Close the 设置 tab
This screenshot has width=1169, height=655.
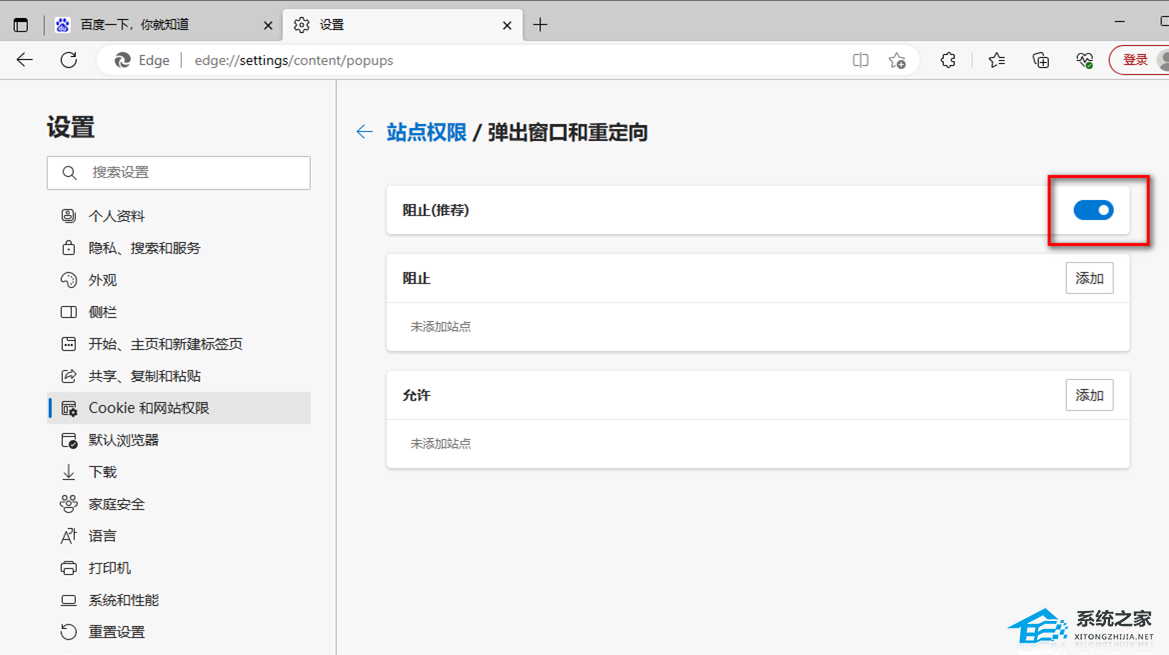coord(507,25)
